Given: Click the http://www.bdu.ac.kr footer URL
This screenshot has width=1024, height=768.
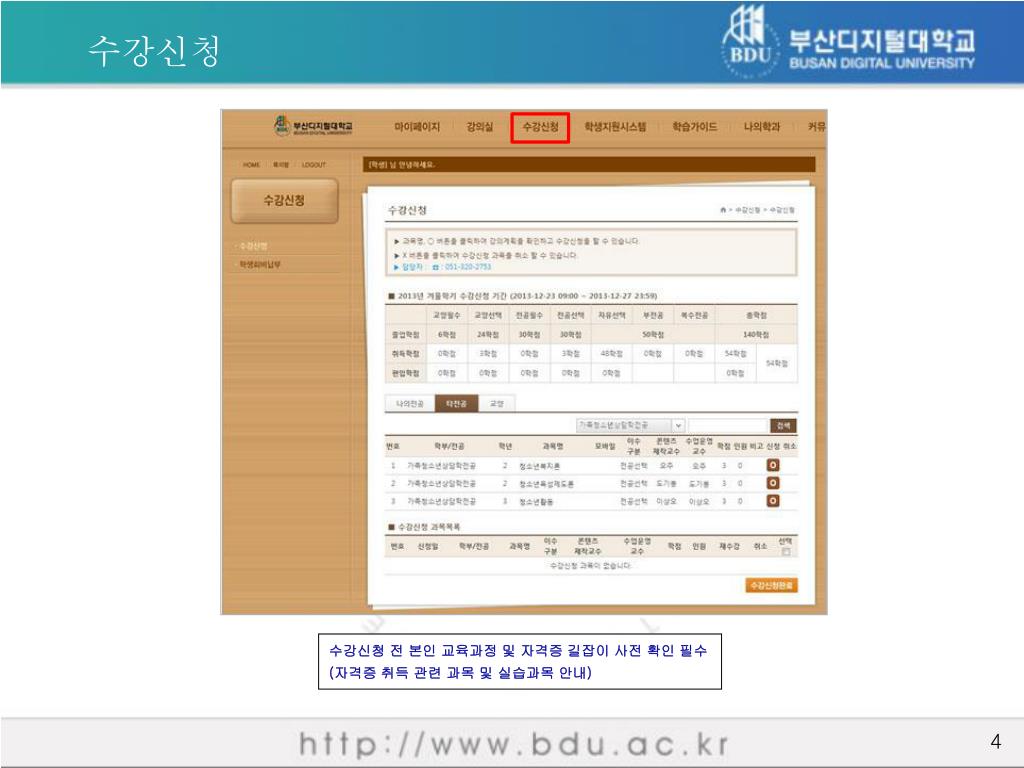Looking at the screenshot, I should (513, 744).
